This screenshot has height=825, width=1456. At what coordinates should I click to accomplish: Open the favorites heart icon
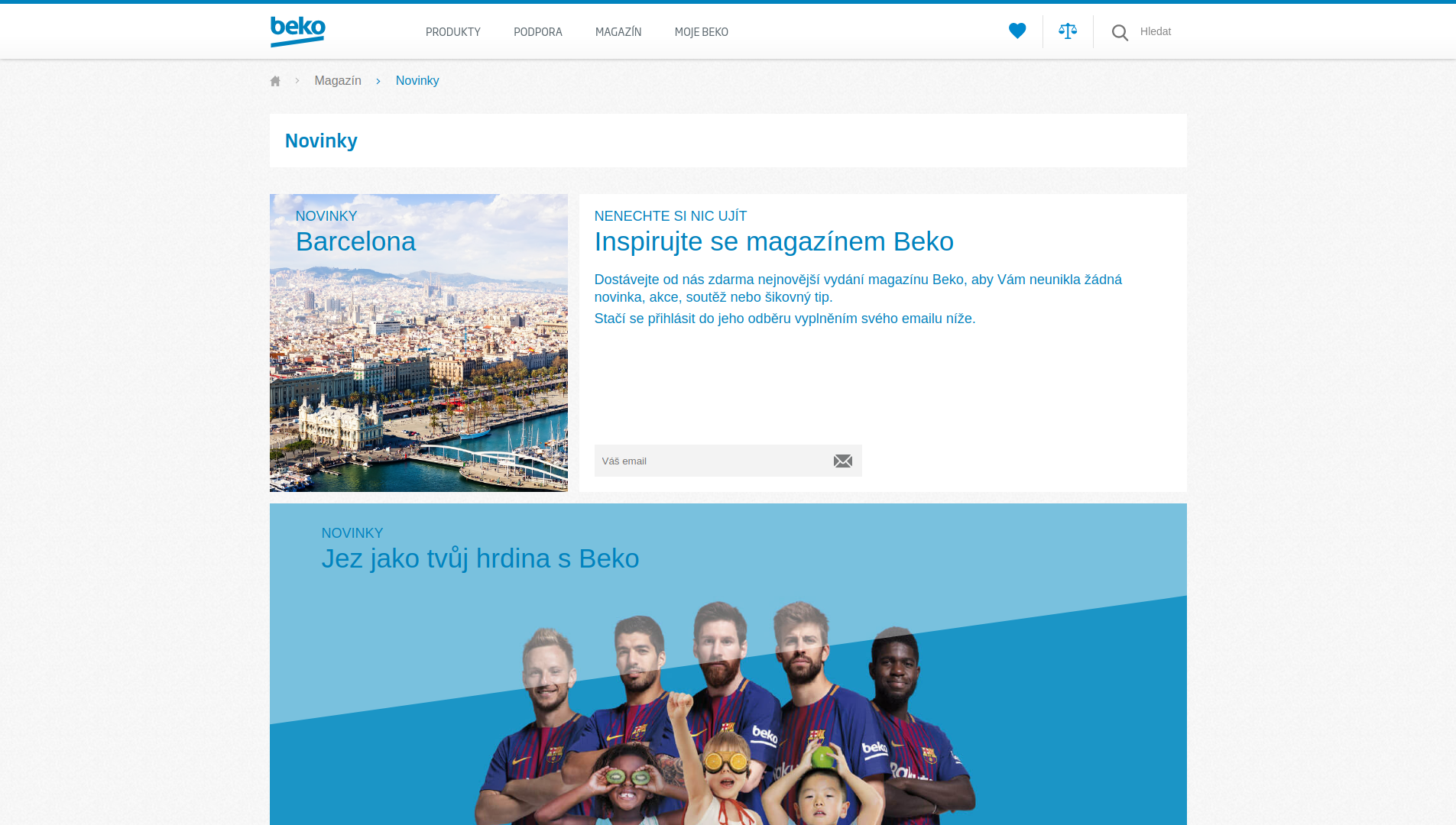click(x=1017, y=31)
